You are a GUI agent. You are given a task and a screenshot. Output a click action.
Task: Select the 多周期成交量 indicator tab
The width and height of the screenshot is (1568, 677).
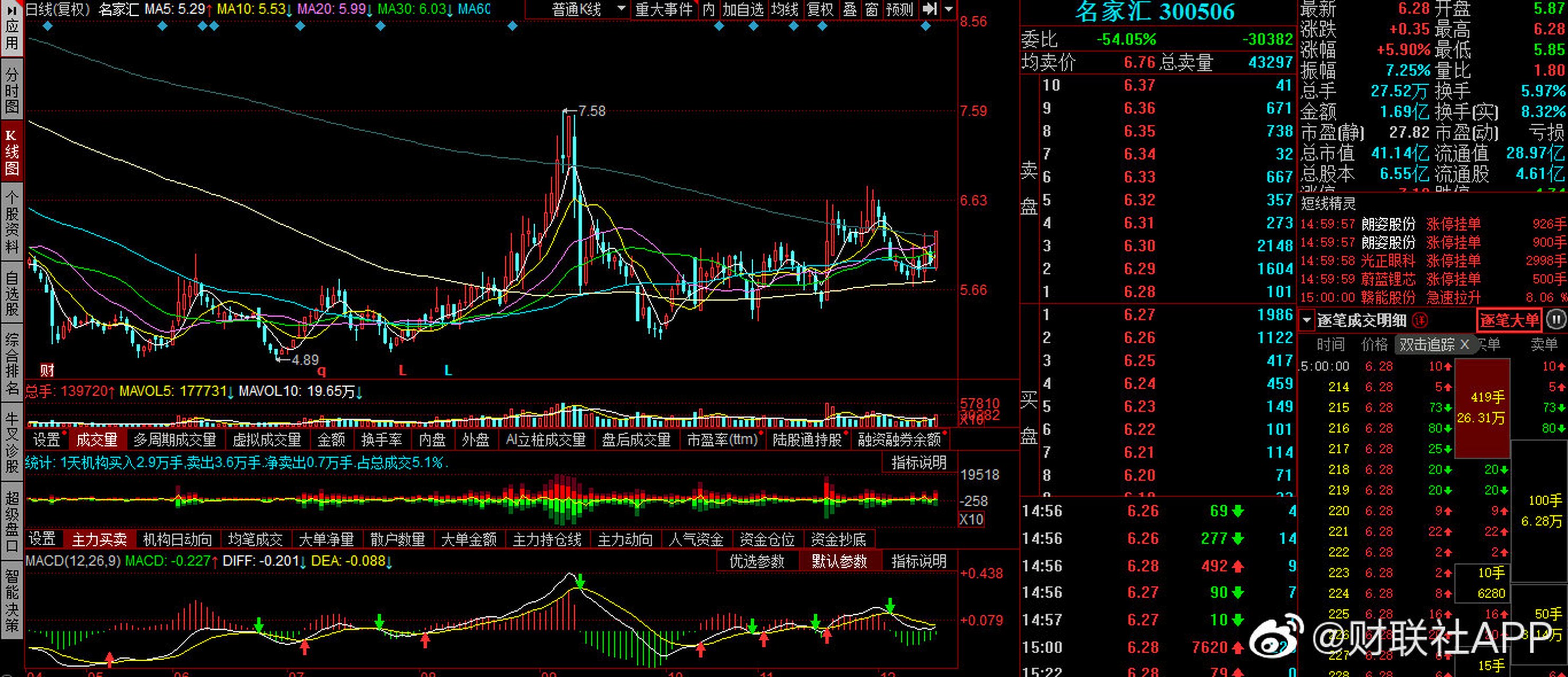(x=175, y=440)
